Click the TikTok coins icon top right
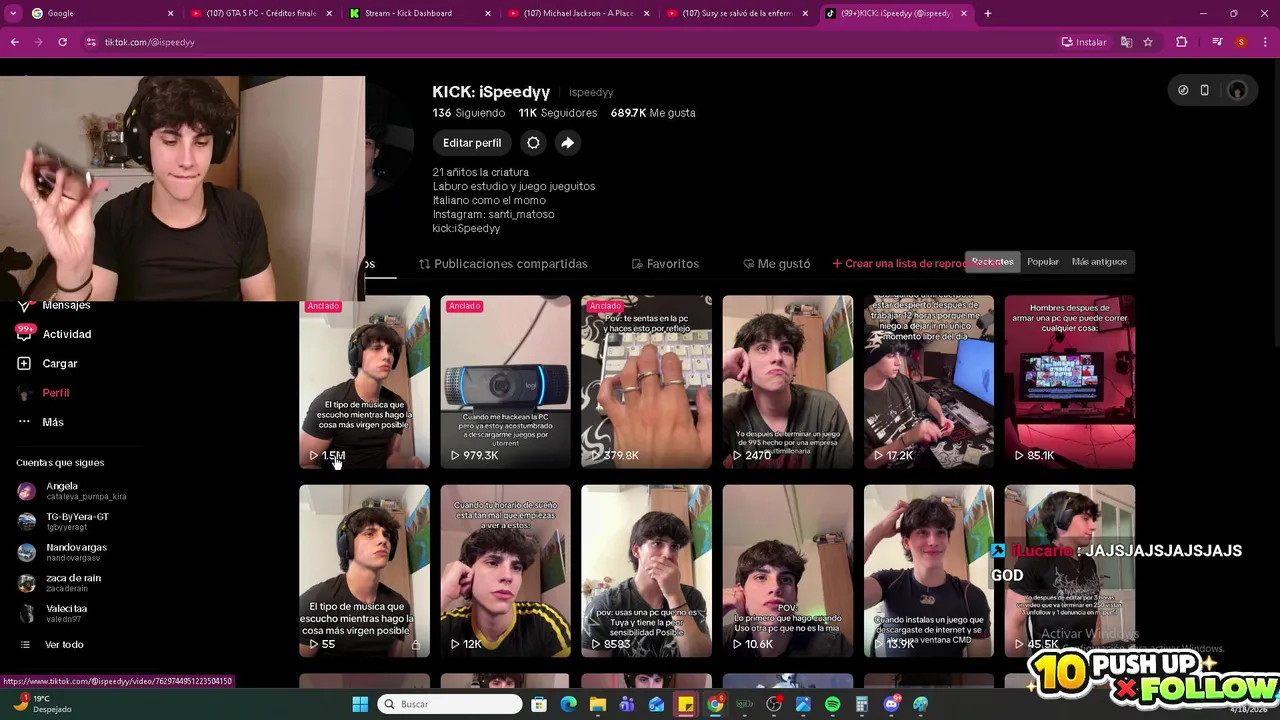1280x720 pixels. click(1183, 90)
